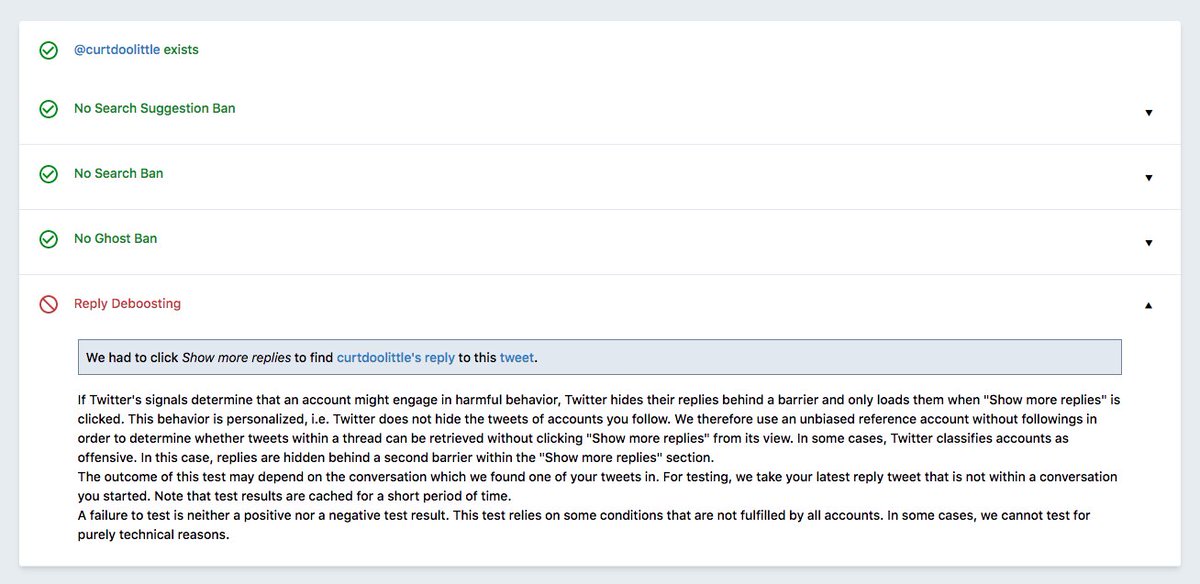1200x584 pixels.
Task: Select the "No Search Ban" label text
Action: [118, 173]
